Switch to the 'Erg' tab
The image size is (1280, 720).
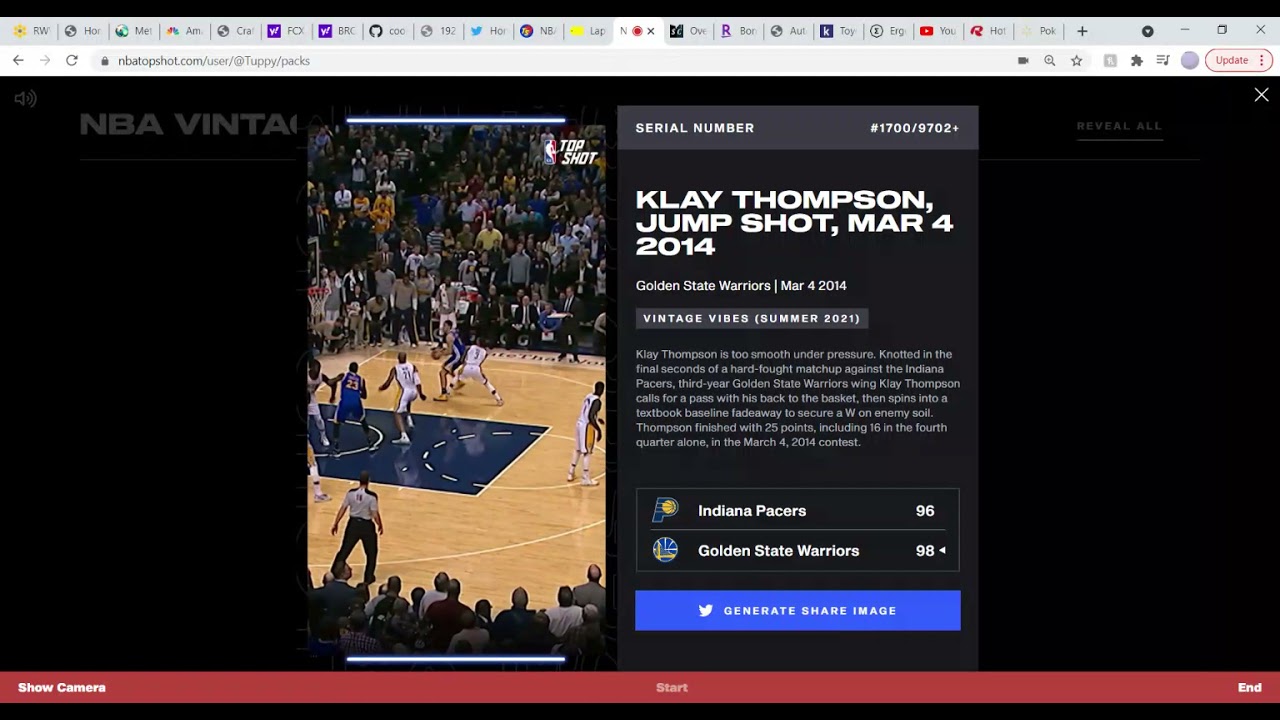(888, 31)
